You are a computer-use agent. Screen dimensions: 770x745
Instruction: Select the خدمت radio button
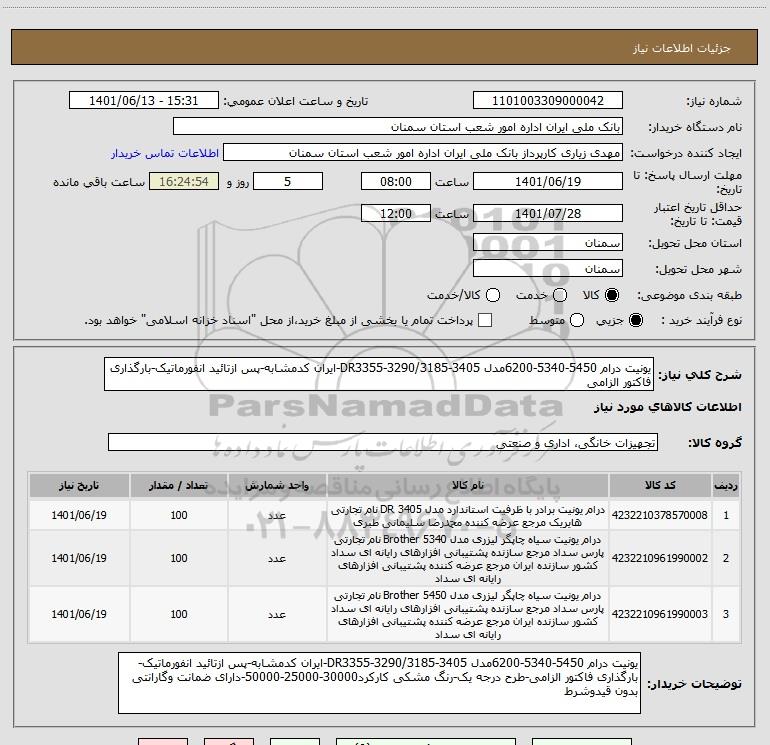tap(560, 295)
